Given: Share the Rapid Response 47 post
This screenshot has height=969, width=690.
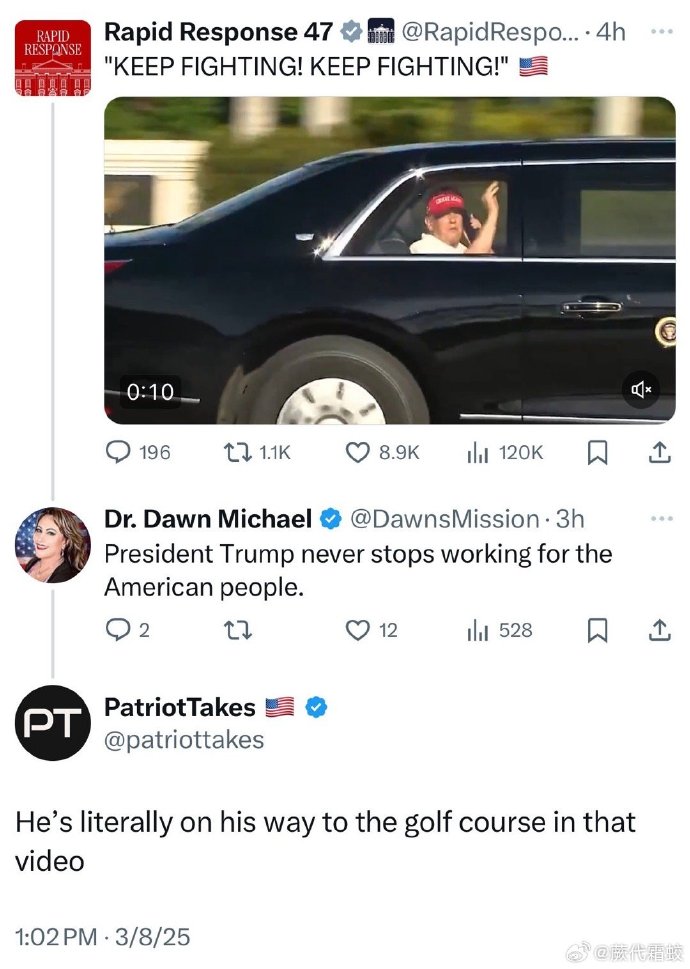Looking at the screenshot, I should pyautogui.click(x=659, y=452).
